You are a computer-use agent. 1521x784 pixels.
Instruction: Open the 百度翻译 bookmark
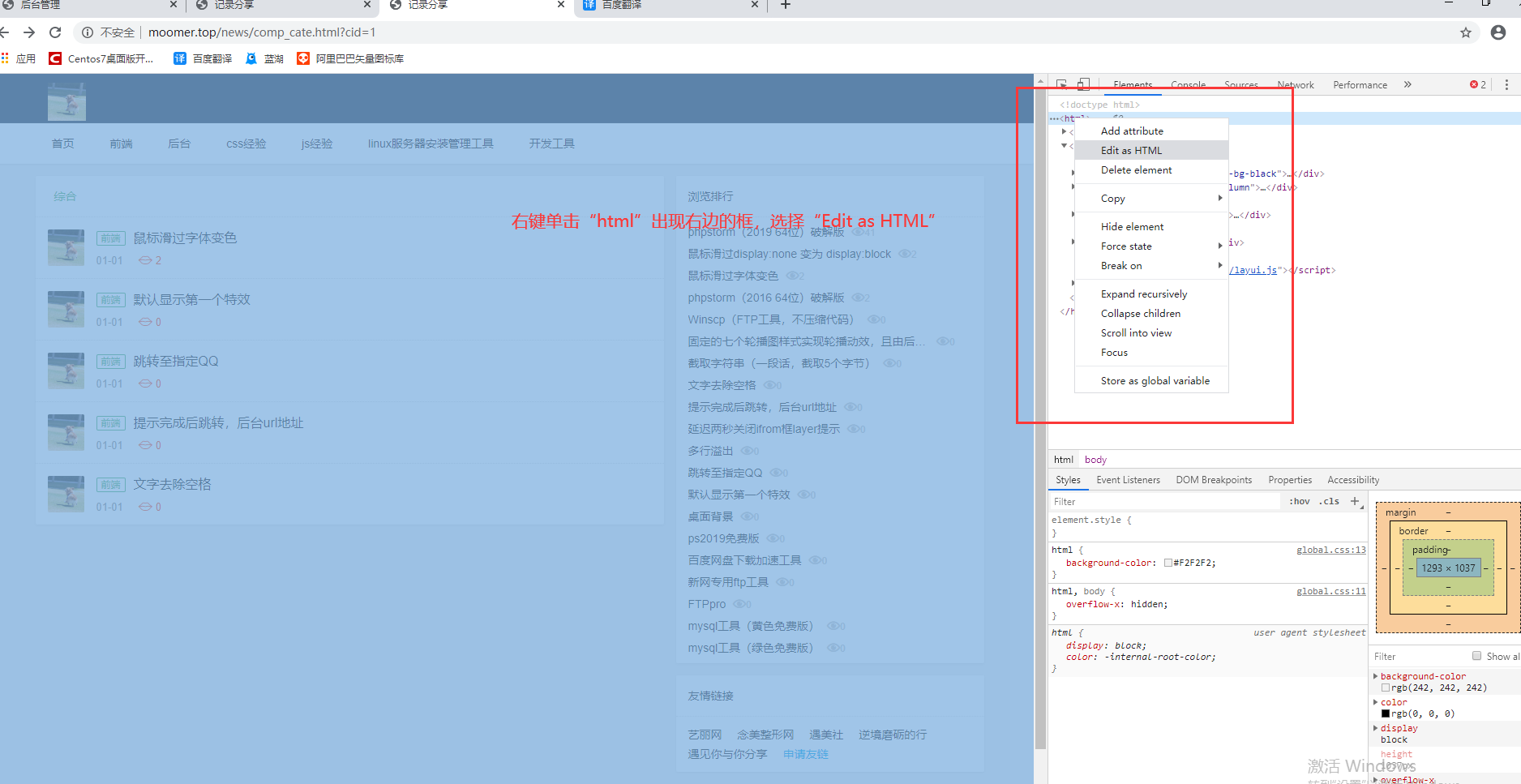click(x=203, y=58)
